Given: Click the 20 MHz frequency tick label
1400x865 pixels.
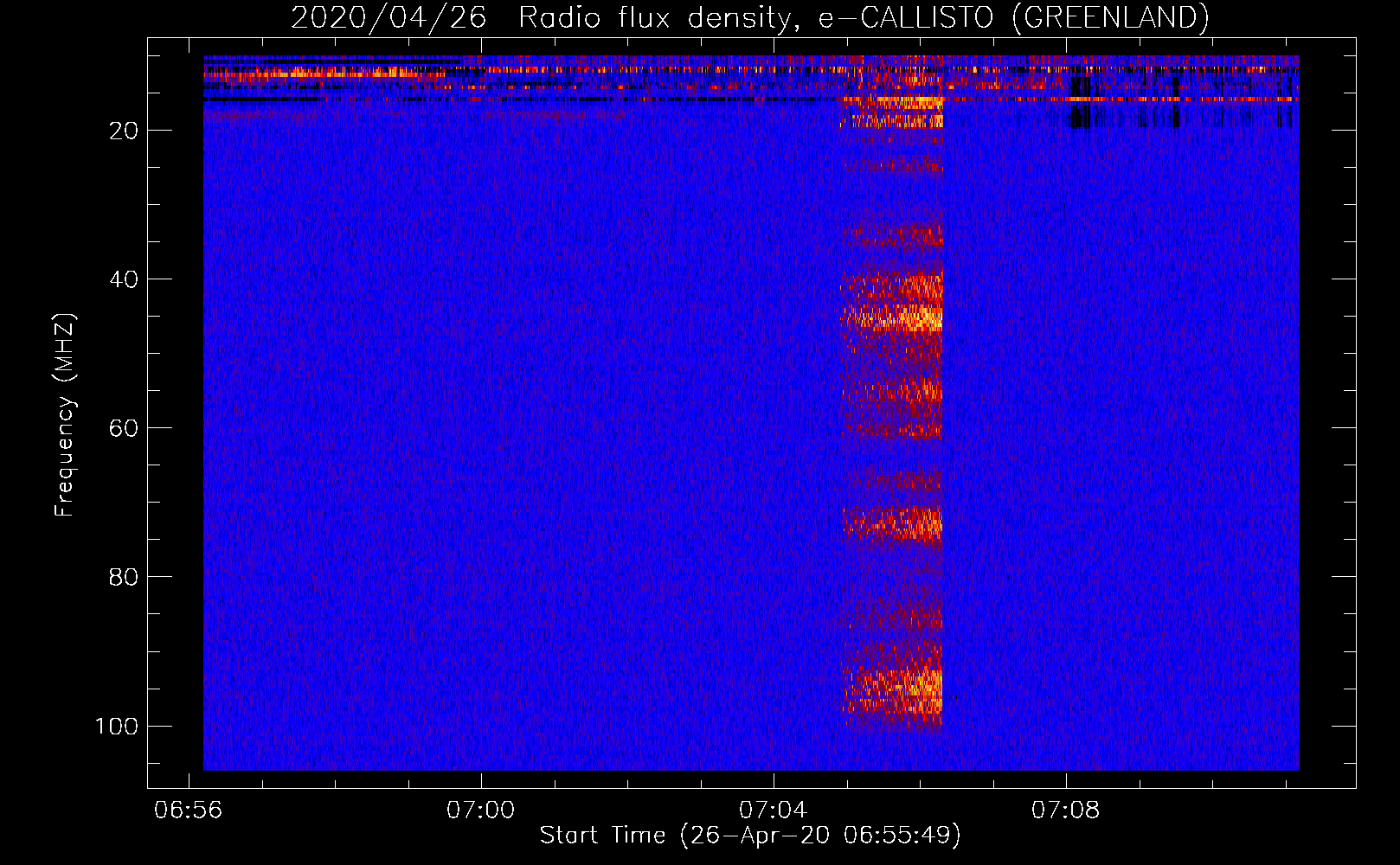Looking at the screenshot, I should [x=124, y=131].
